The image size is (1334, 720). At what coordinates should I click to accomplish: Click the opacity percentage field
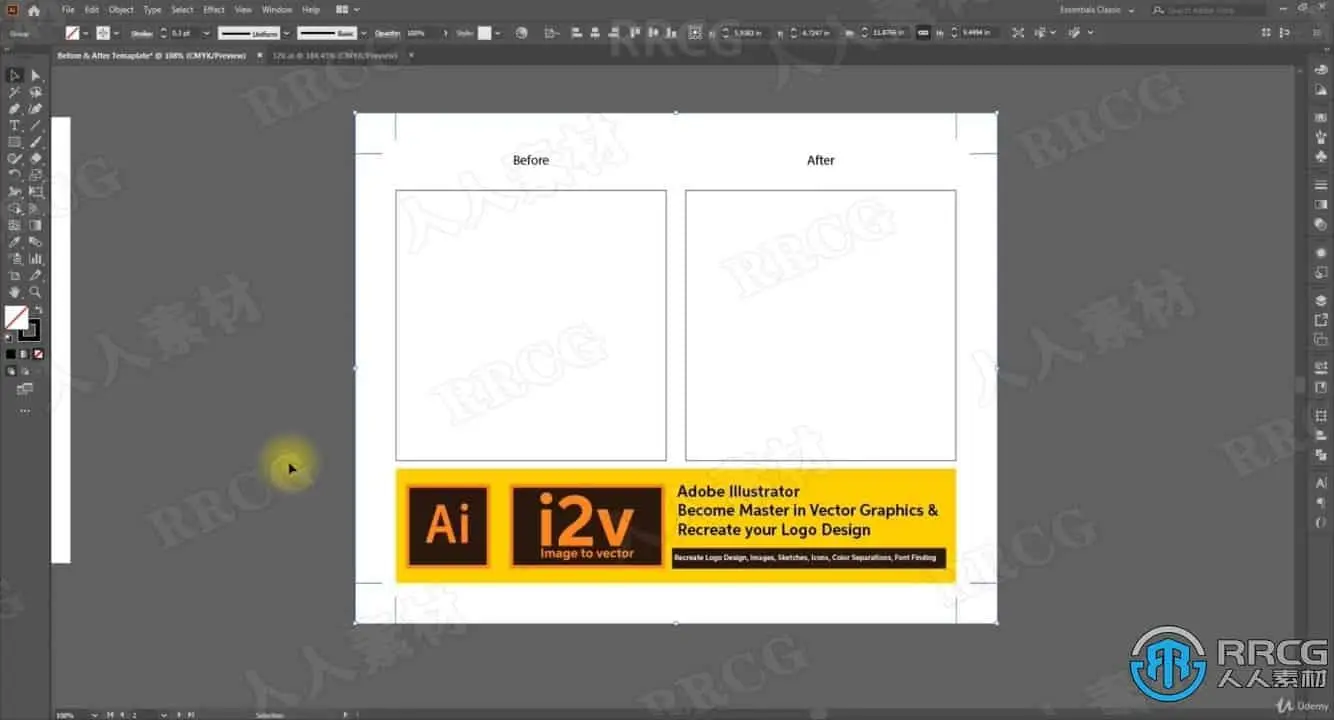tap(420, 33)
